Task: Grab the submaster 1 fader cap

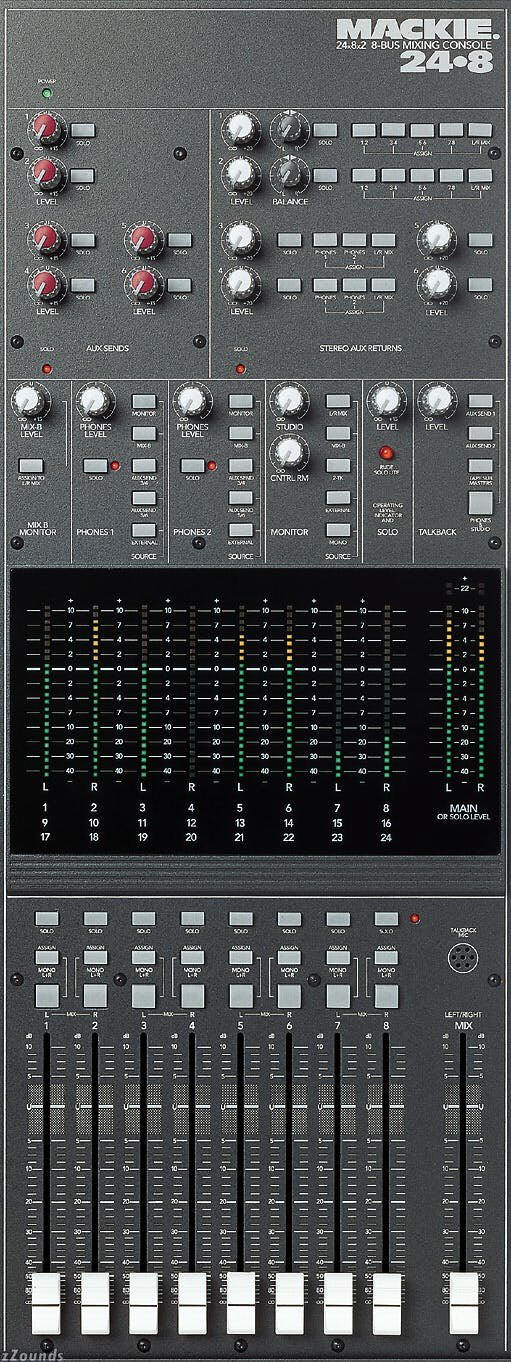Action: click(x=47, y=1304)
